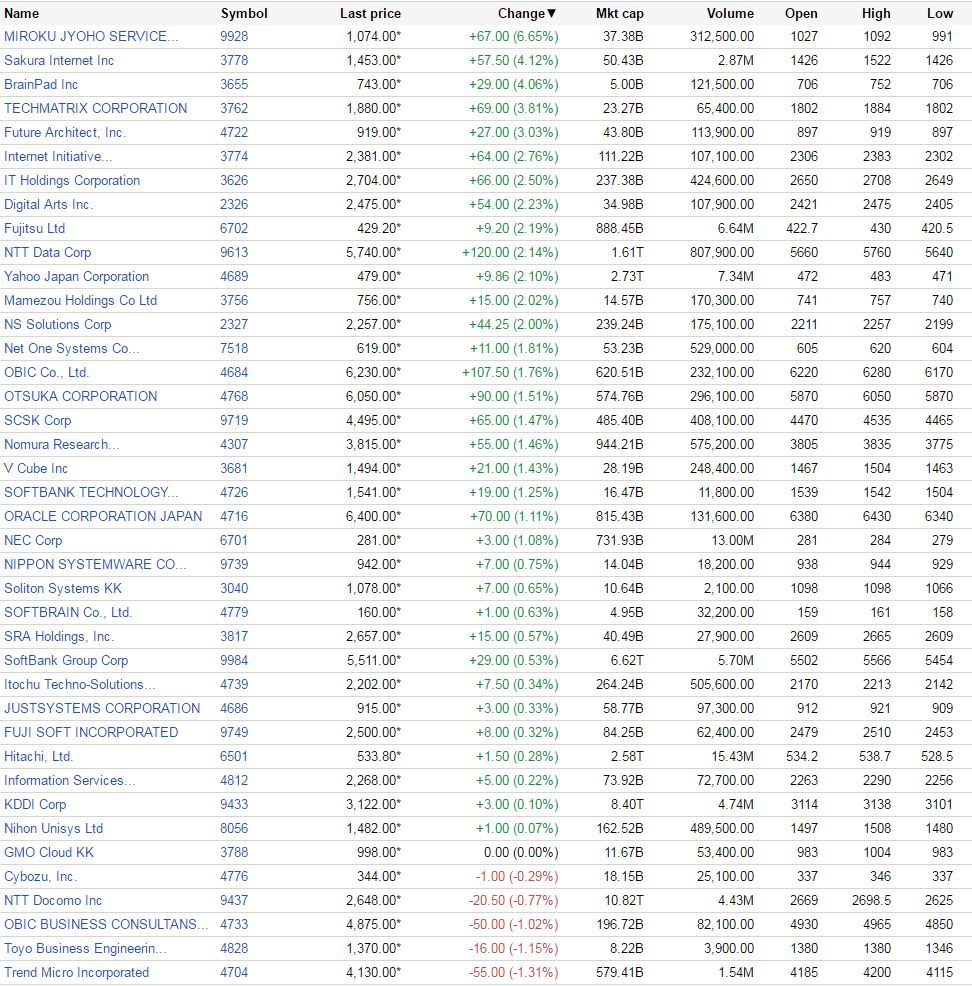Select the 13.00M volume value
Image resolution: width=972 pixels, height=986 pixels.
point(732,540)
